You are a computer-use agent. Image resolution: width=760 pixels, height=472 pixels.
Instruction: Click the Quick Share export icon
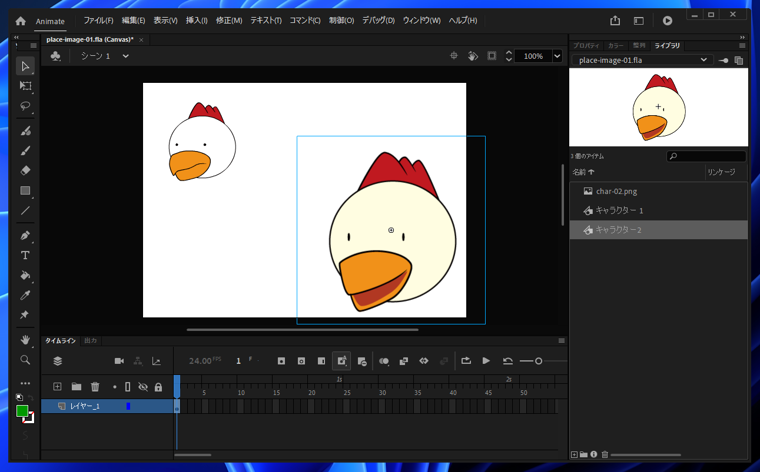coord(615,20)
